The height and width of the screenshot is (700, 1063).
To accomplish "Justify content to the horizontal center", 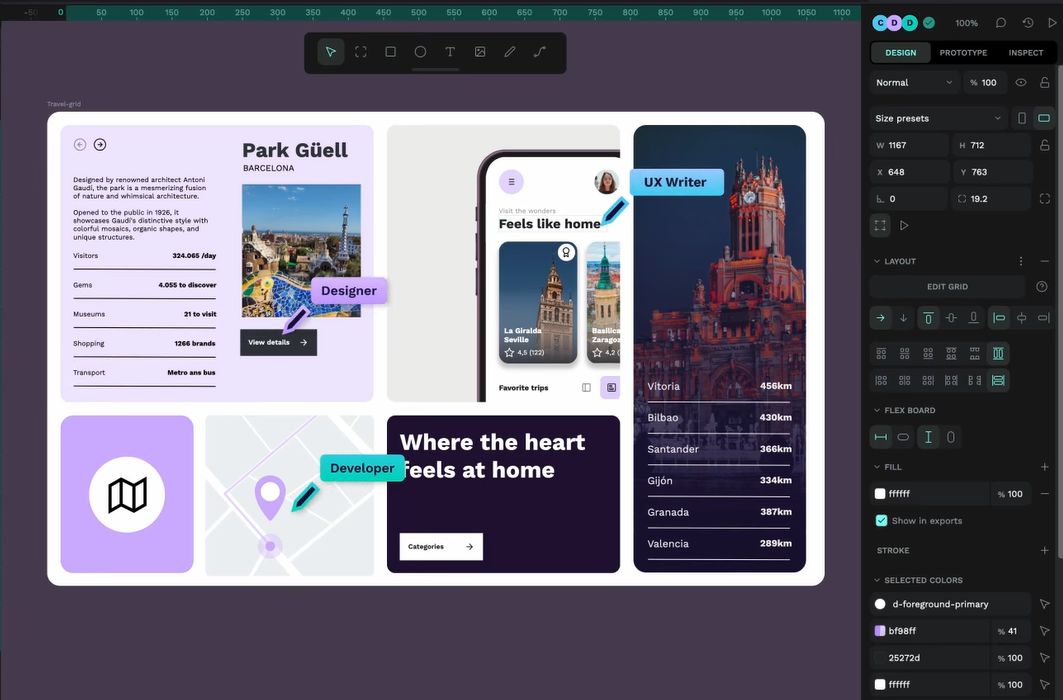I will (x=1022, y=318).
